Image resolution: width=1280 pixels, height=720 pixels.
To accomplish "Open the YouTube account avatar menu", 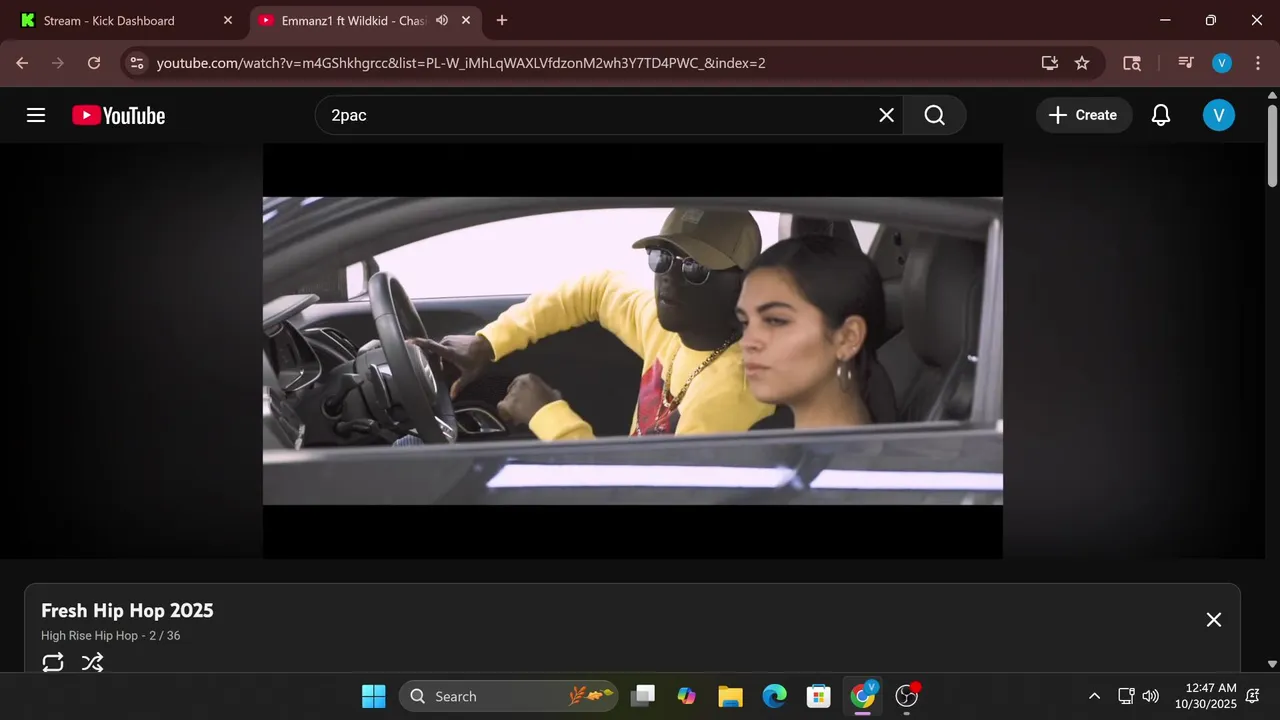I will point(1218,115).
